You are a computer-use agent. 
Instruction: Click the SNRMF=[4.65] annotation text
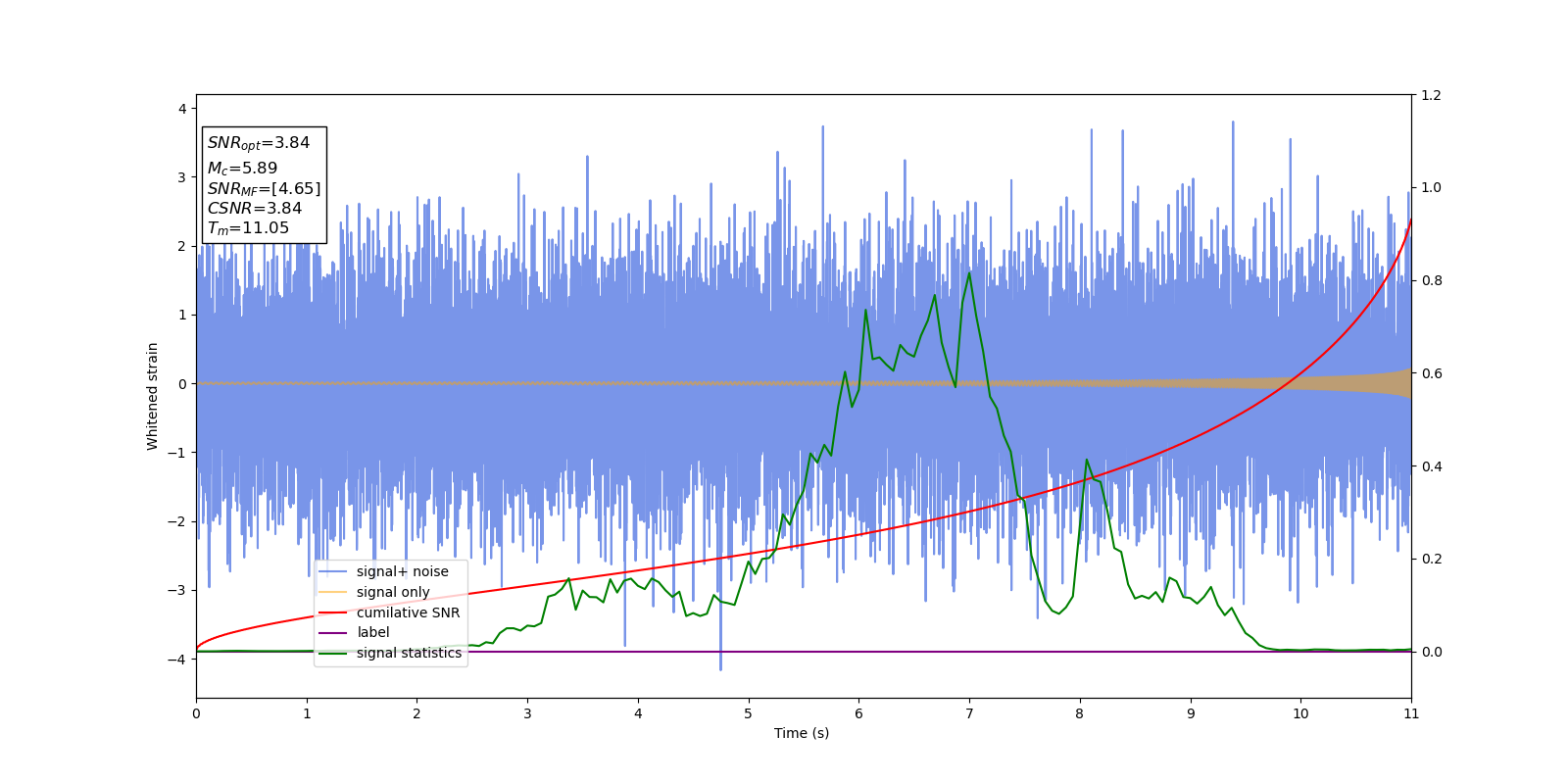point(264,189)
